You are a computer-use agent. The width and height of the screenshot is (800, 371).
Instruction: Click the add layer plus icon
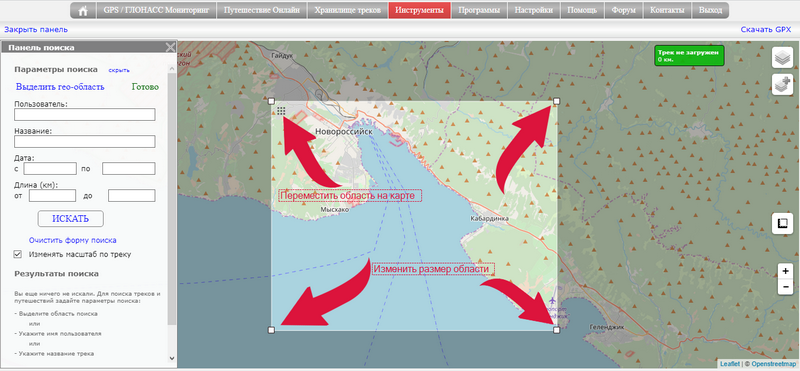782,84
